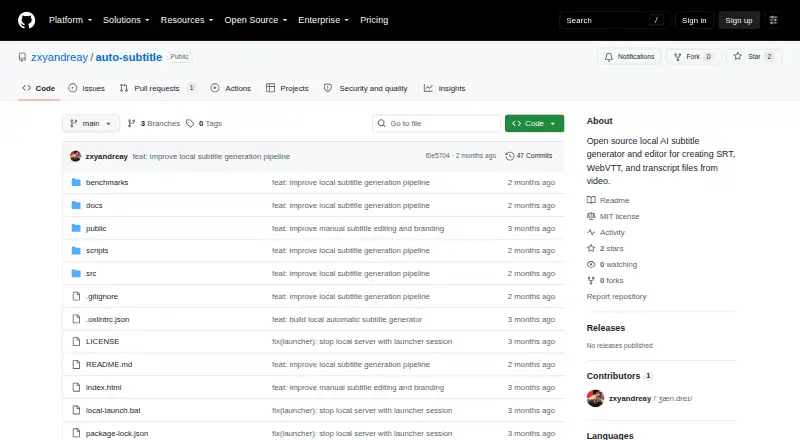
Task: Open the green Code dropdown button
Action: point(534,124)
